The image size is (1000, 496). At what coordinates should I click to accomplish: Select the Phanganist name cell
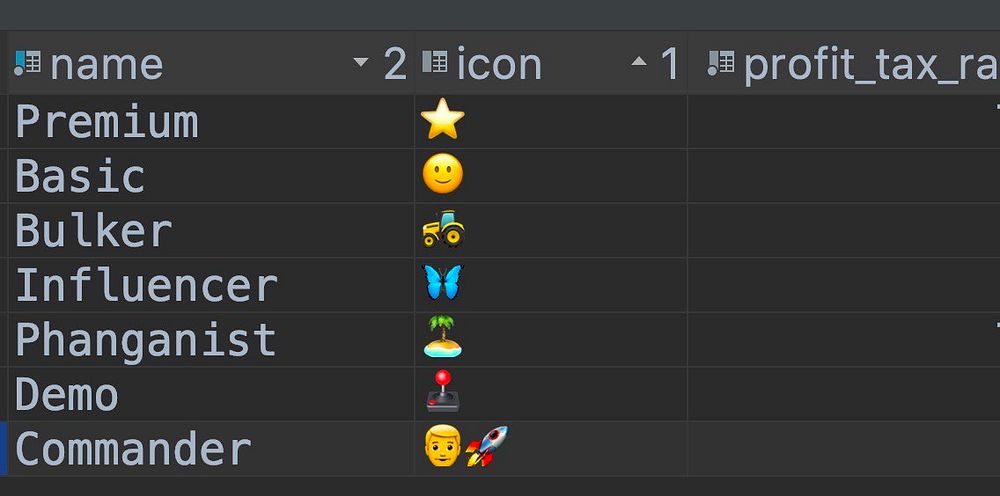(211, 339)
